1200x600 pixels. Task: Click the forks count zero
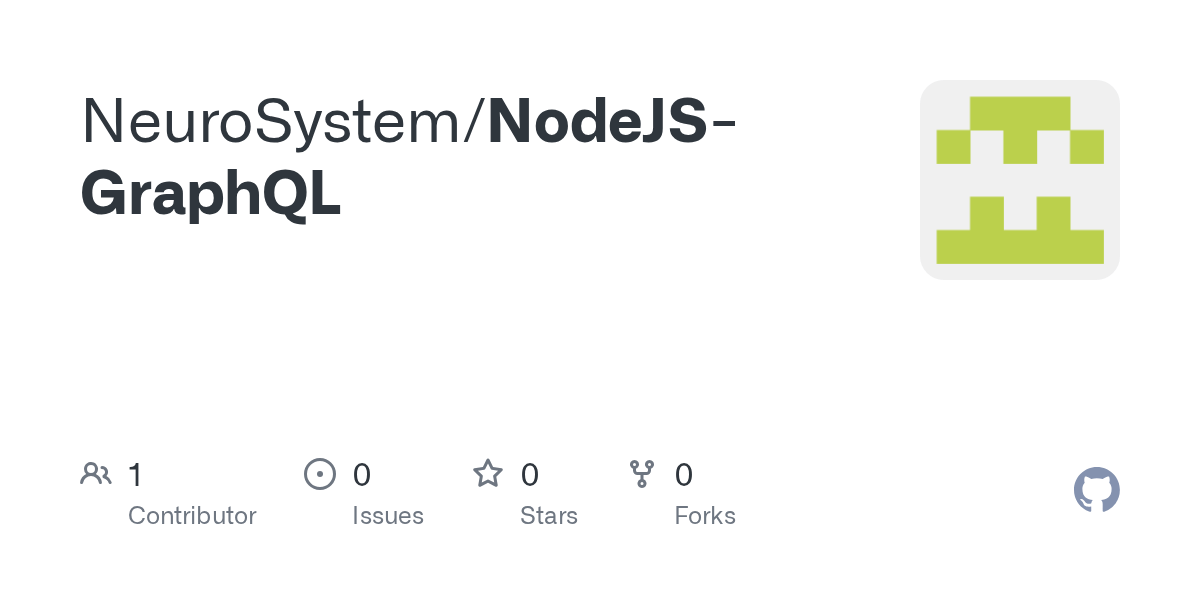[684, 475]
